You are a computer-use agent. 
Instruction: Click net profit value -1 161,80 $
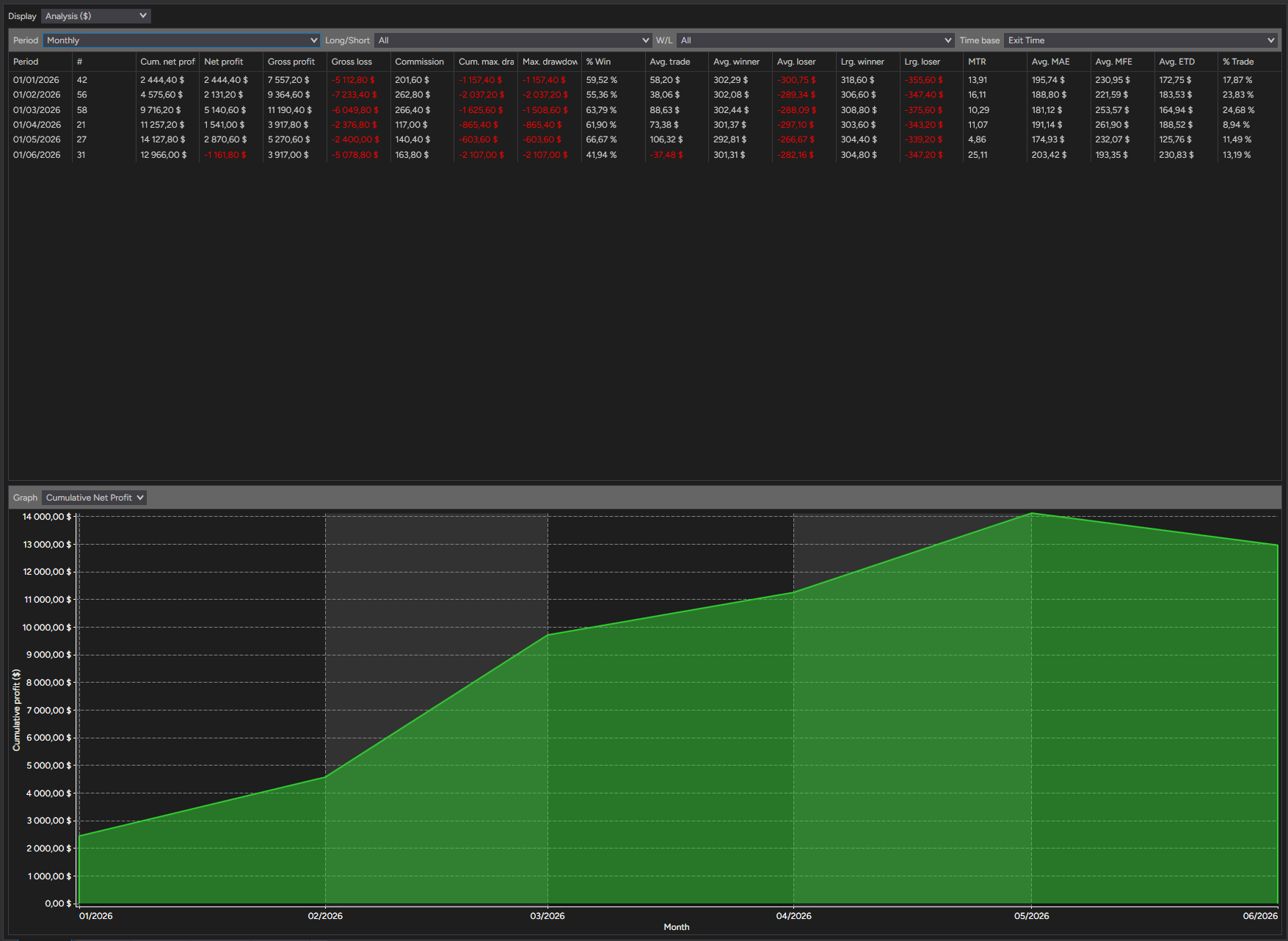225,155
